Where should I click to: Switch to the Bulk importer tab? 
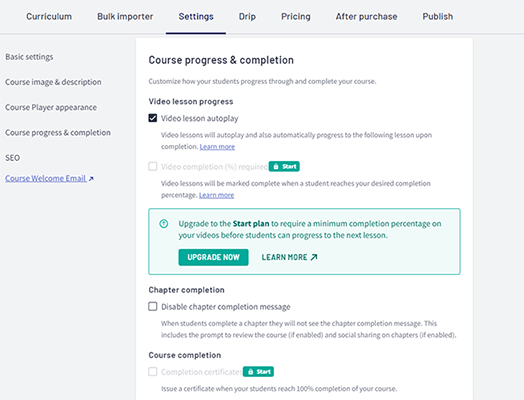pyautogui.click(x=125, y=16)
